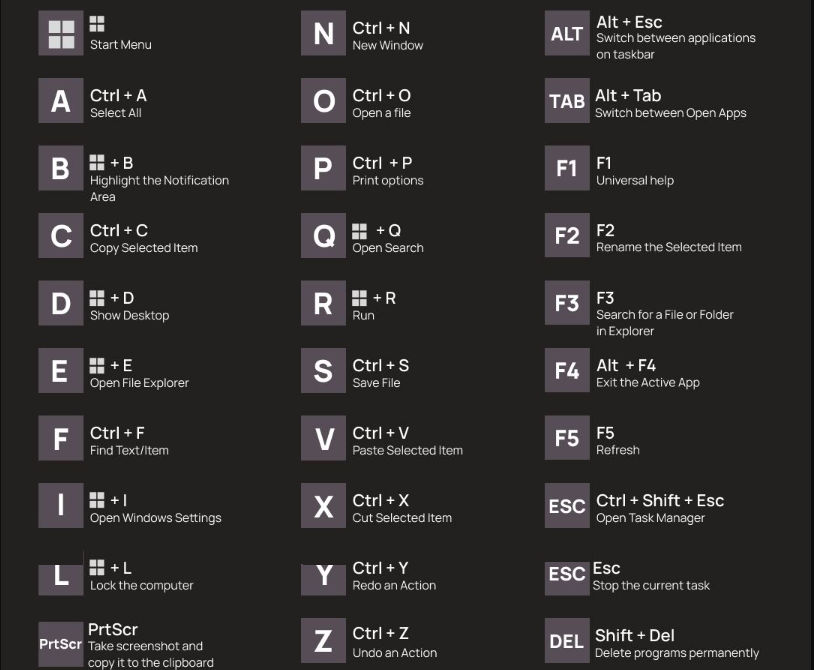Select the PrtScr key tile
This screenshot has height=670, width=814.
coord(61,643)
